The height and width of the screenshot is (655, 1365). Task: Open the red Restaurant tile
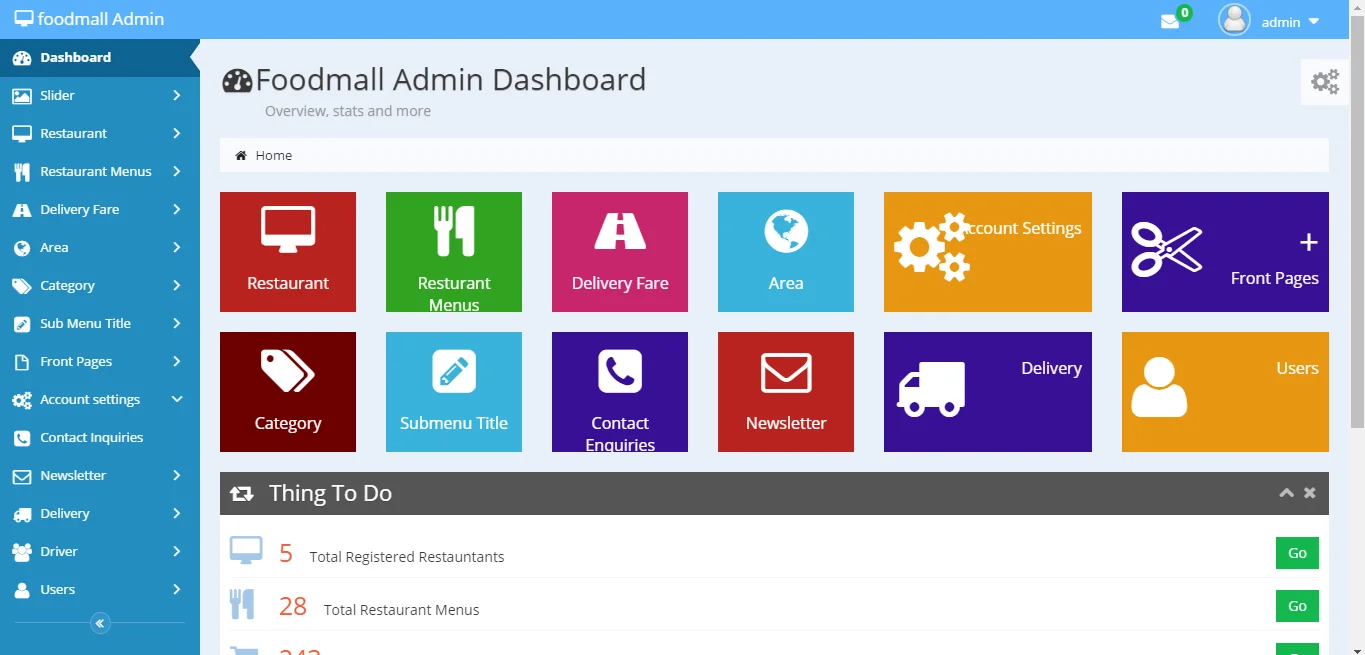pyautogui.click(x=288, y=252)
